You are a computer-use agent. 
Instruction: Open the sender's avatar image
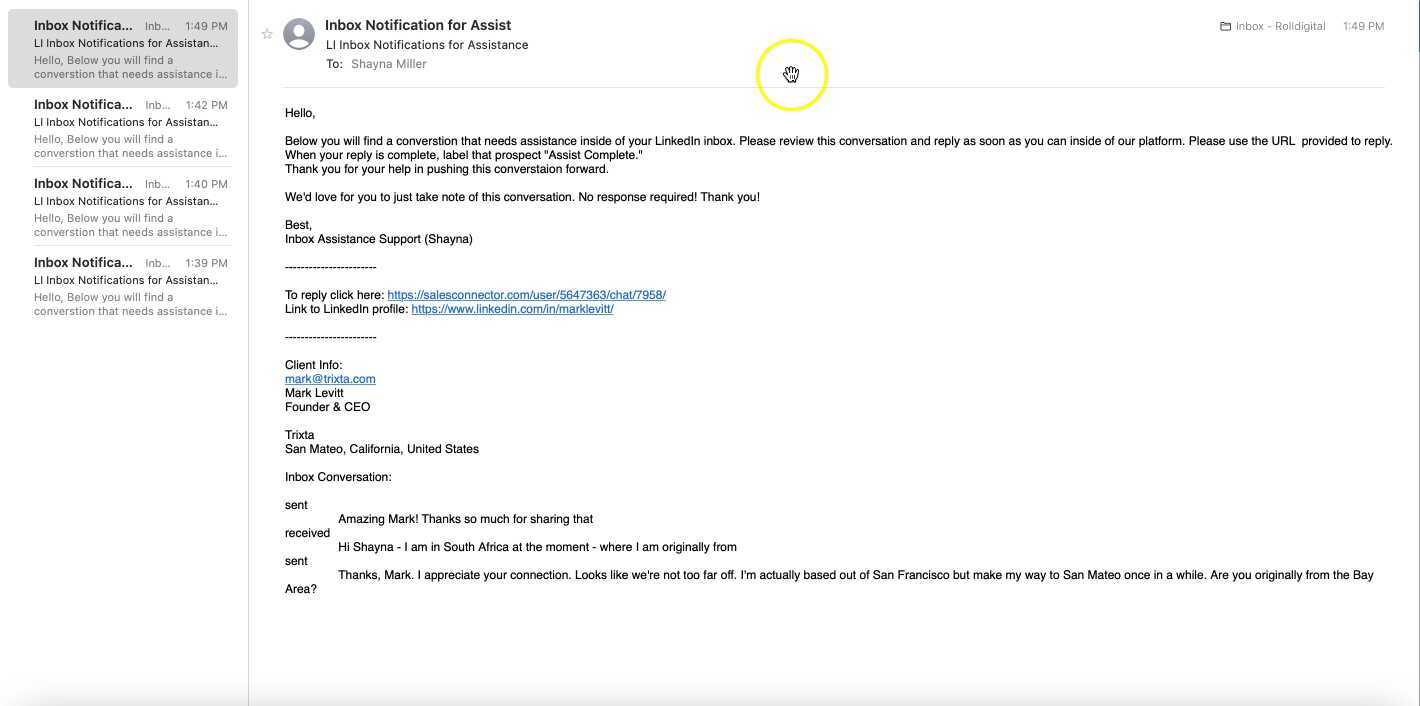[x=299, y=34]
